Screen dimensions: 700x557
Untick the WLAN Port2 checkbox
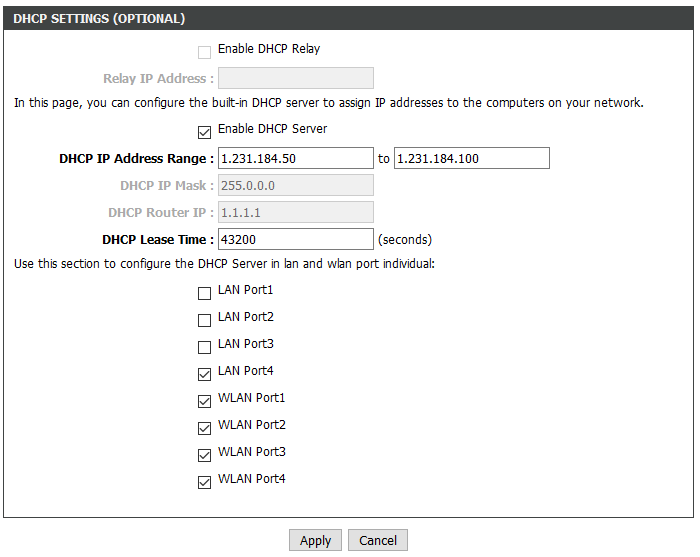point(205,427)
